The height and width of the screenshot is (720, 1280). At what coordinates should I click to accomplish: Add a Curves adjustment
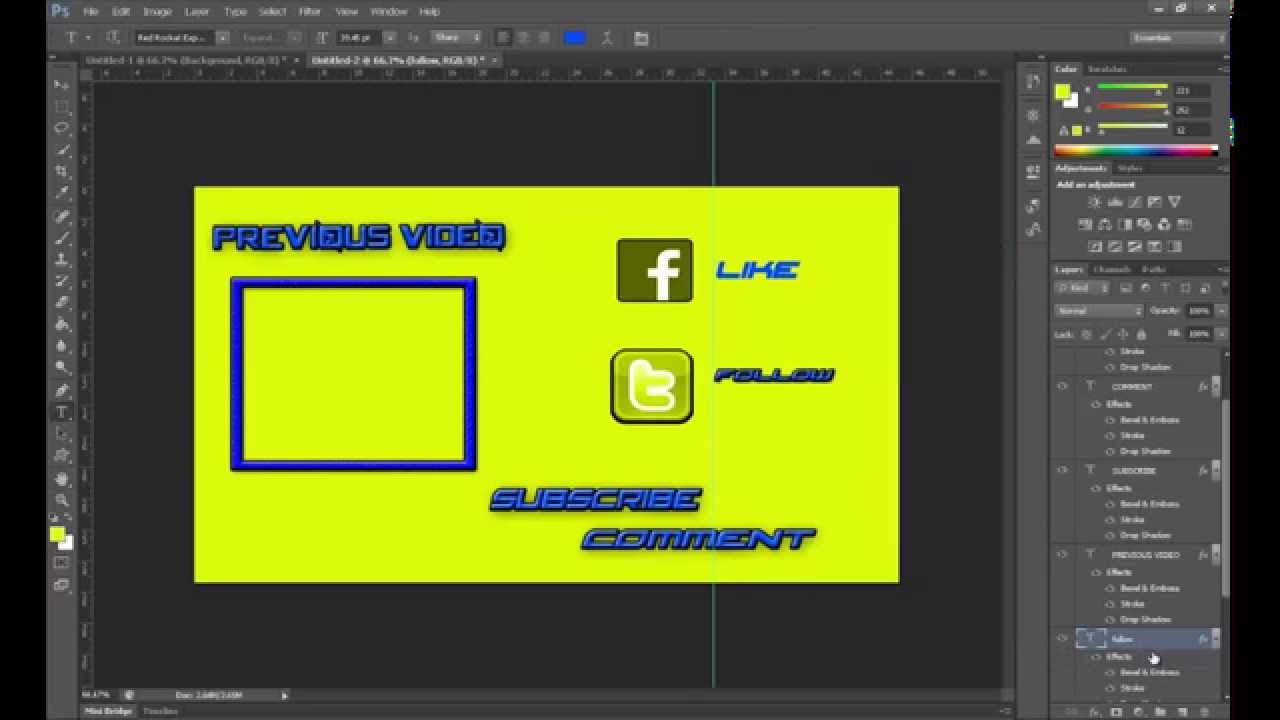(x=1134, y=202)
